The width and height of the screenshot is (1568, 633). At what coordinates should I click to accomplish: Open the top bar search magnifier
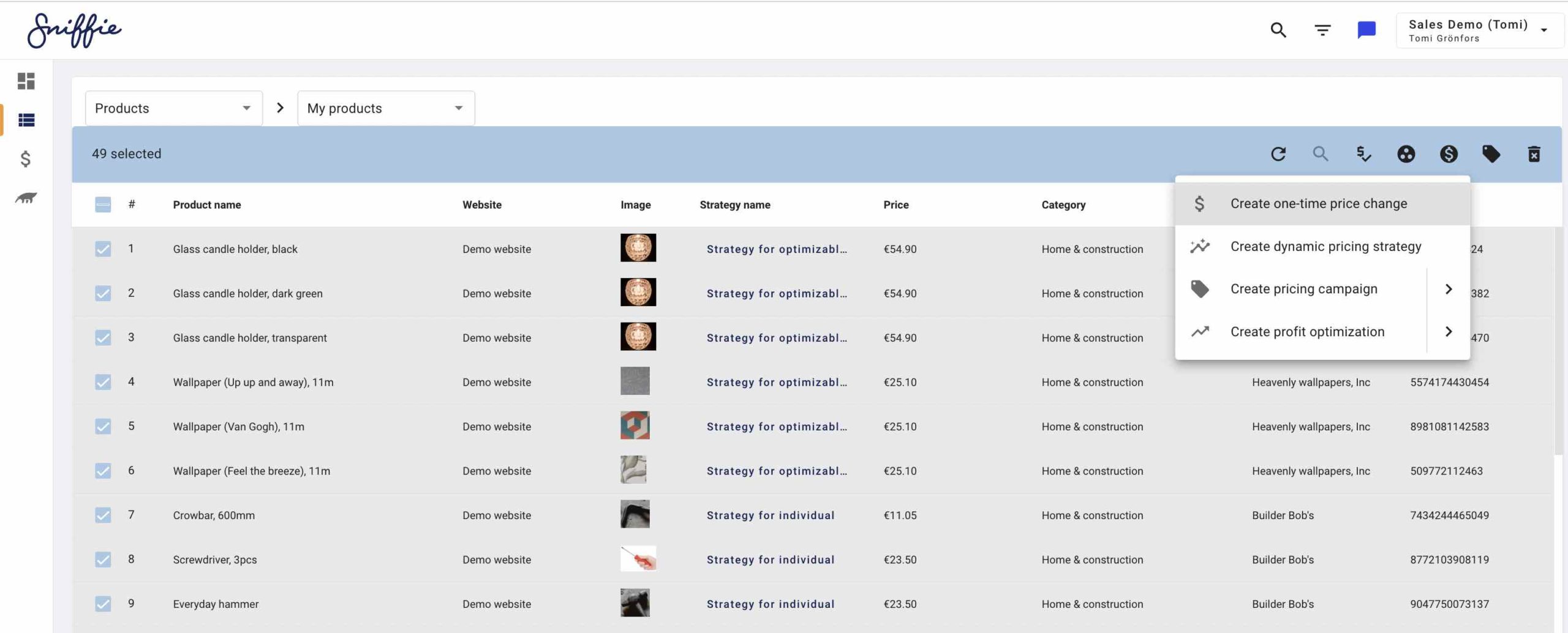1278,30
